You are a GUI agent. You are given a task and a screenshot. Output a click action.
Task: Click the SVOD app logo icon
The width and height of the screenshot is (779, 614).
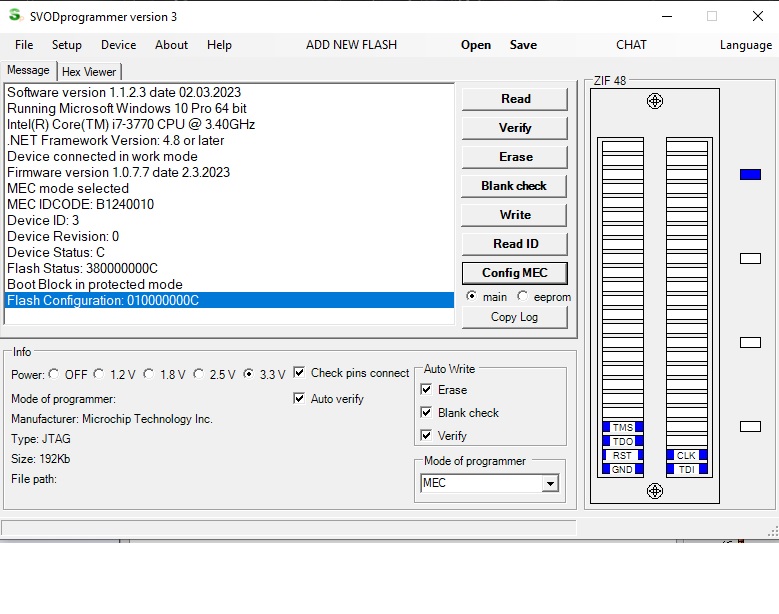coord(14,15)
